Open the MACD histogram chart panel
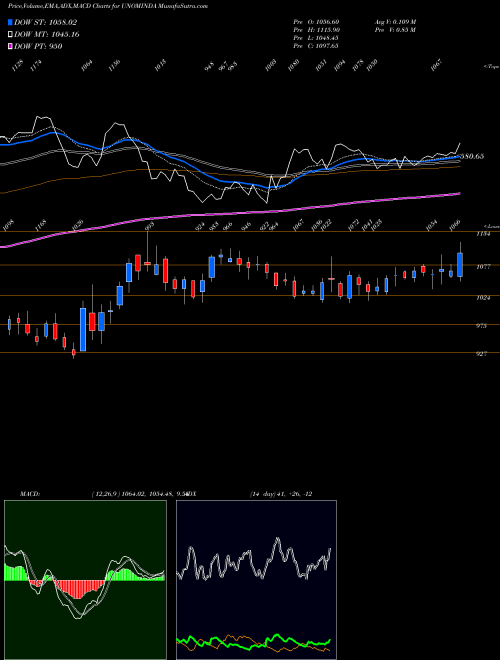Image resolution: width=500 pixels, height=660 pixels. [85, 580]
